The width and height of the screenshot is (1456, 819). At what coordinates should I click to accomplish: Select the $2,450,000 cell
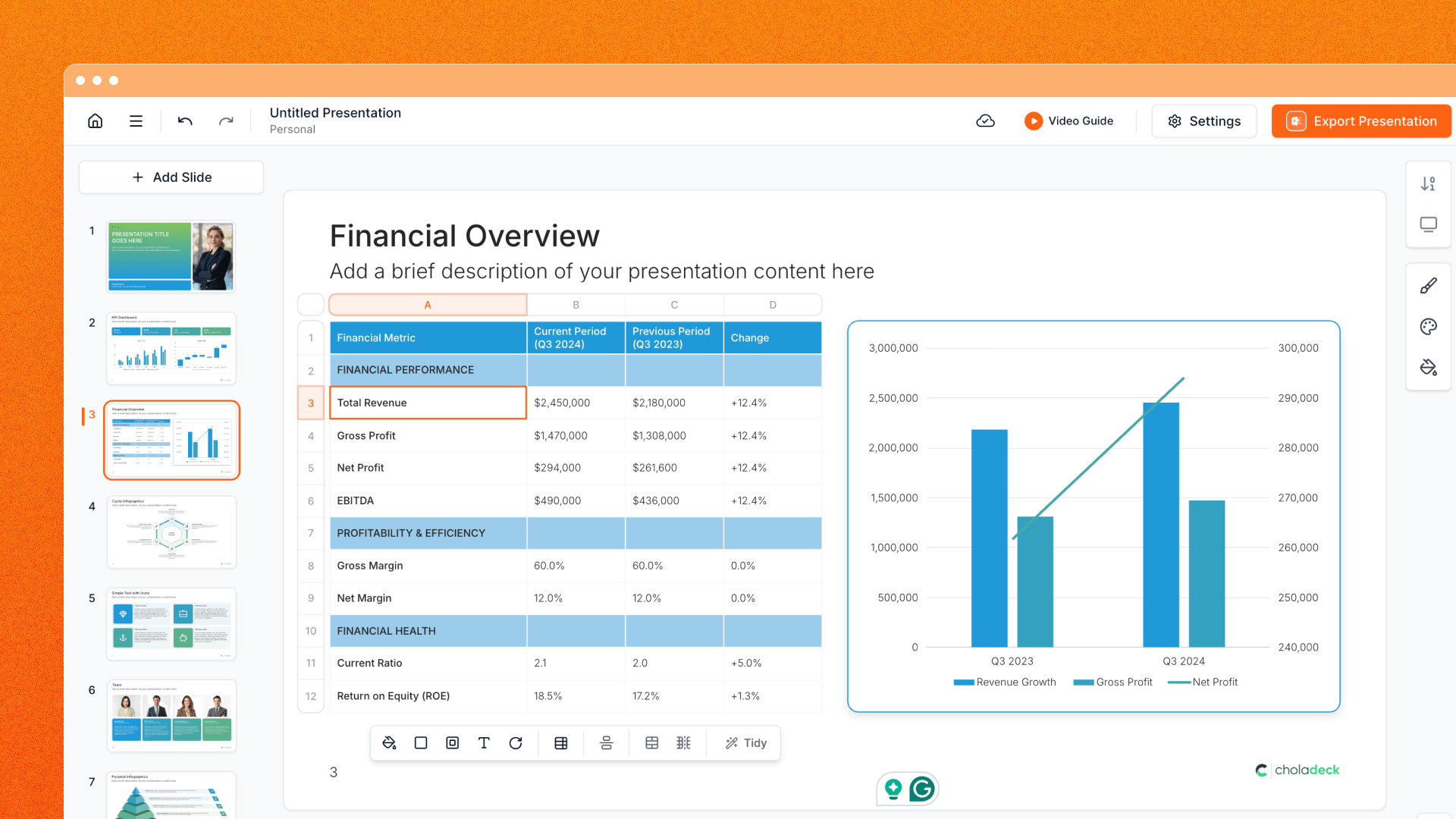(x=576, y=403)
